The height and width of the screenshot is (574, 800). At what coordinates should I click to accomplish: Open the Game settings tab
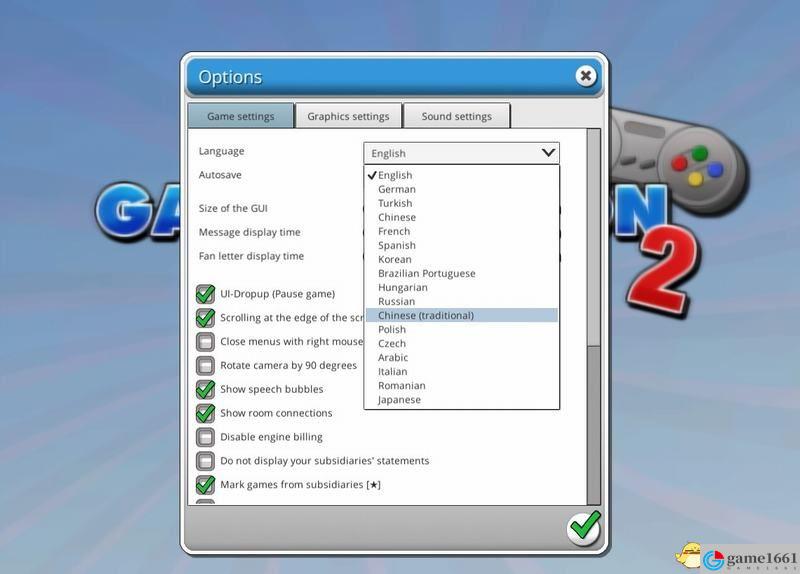240,116
